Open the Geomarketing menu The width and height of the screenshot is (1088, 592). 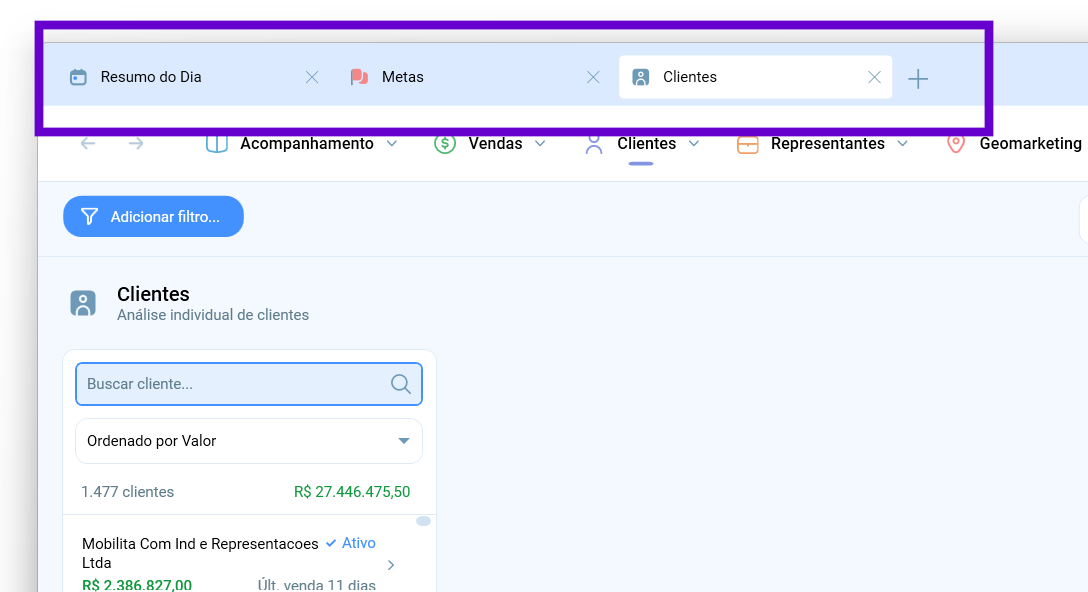pos(1030,144)
